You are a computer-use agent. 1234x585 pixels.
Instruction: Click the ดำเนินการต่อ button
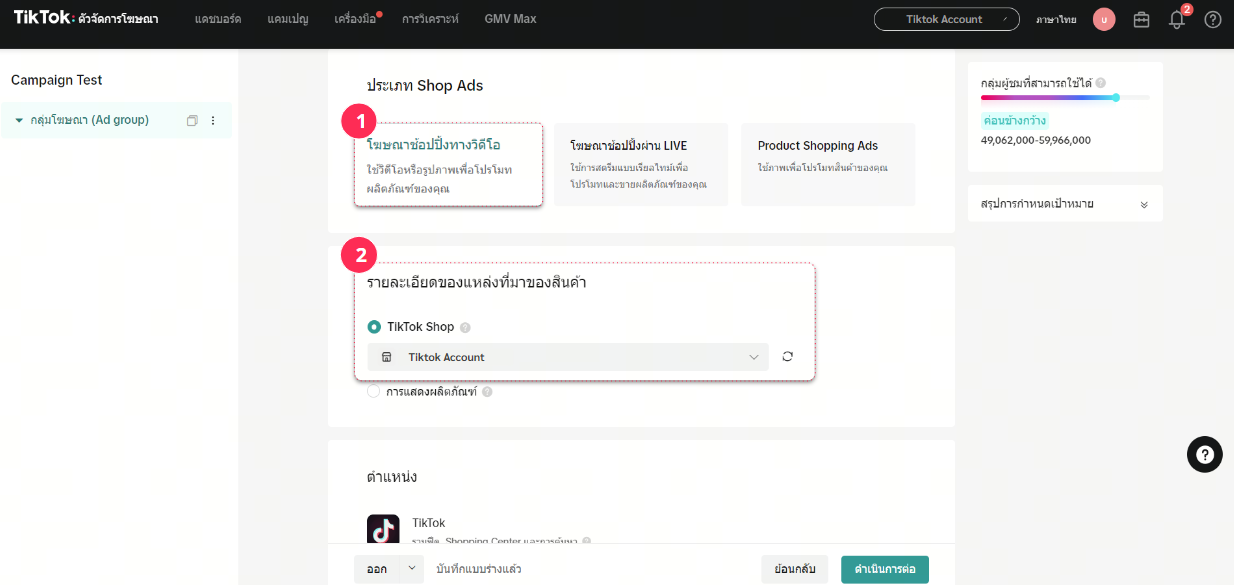(x=885, y=569)
